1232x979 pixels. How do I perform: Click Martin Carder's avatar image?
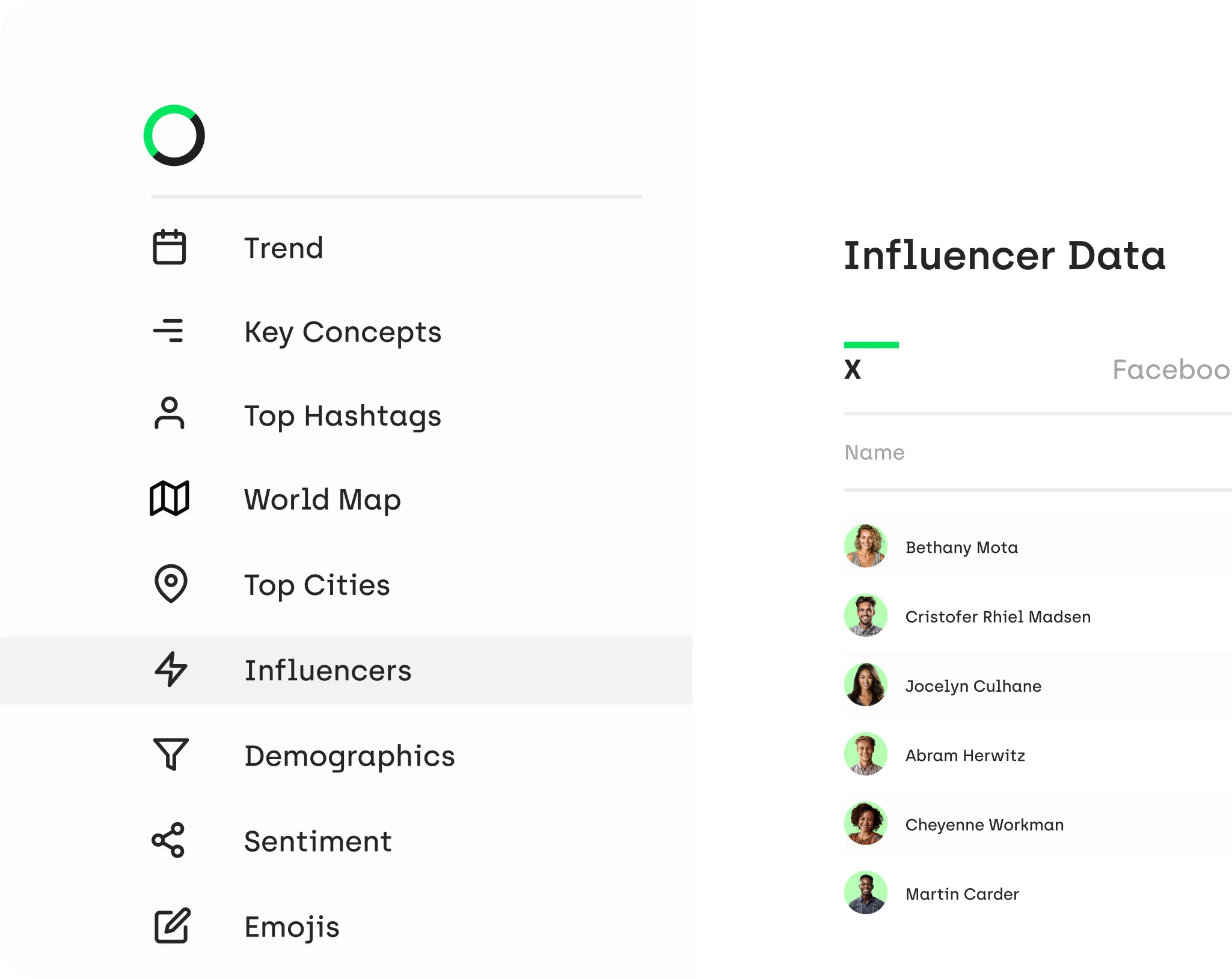pyautogui.click(x=865, y=893)
